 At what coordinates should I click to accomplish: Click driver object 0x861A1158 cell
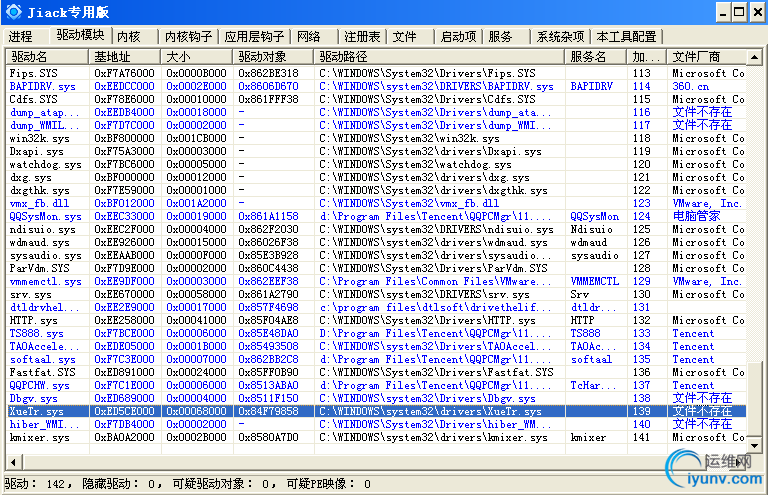[268, 216]
